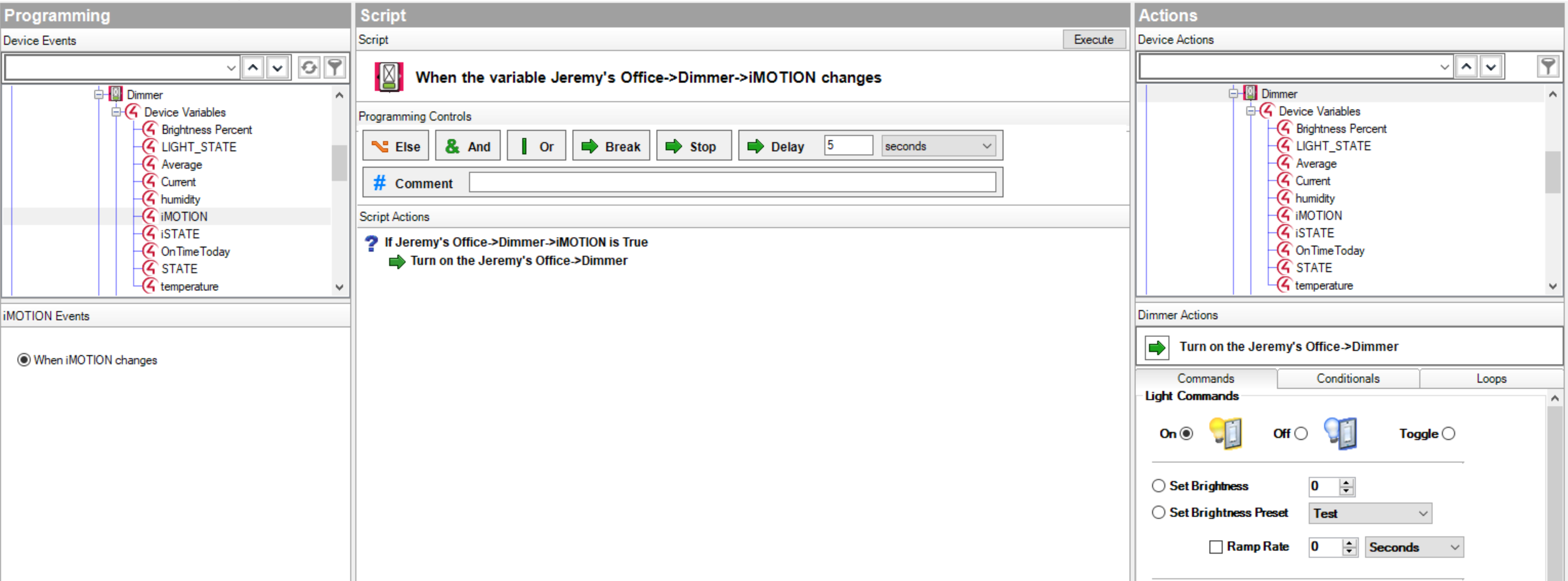
Task: Click Device Events search up arrow
Action: point(253,68)
